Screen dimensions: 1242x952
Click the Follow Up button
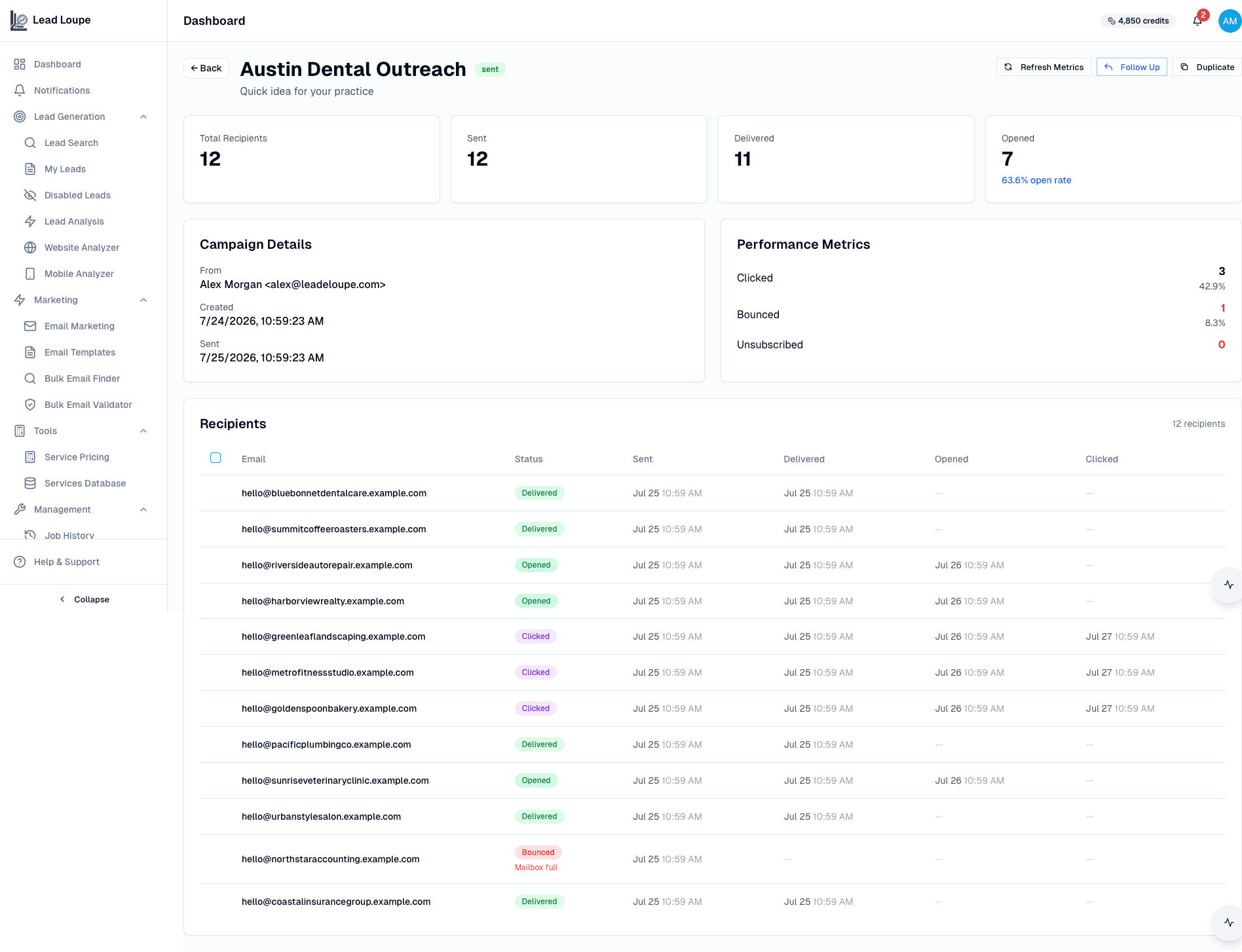[x=1131, y=67]
